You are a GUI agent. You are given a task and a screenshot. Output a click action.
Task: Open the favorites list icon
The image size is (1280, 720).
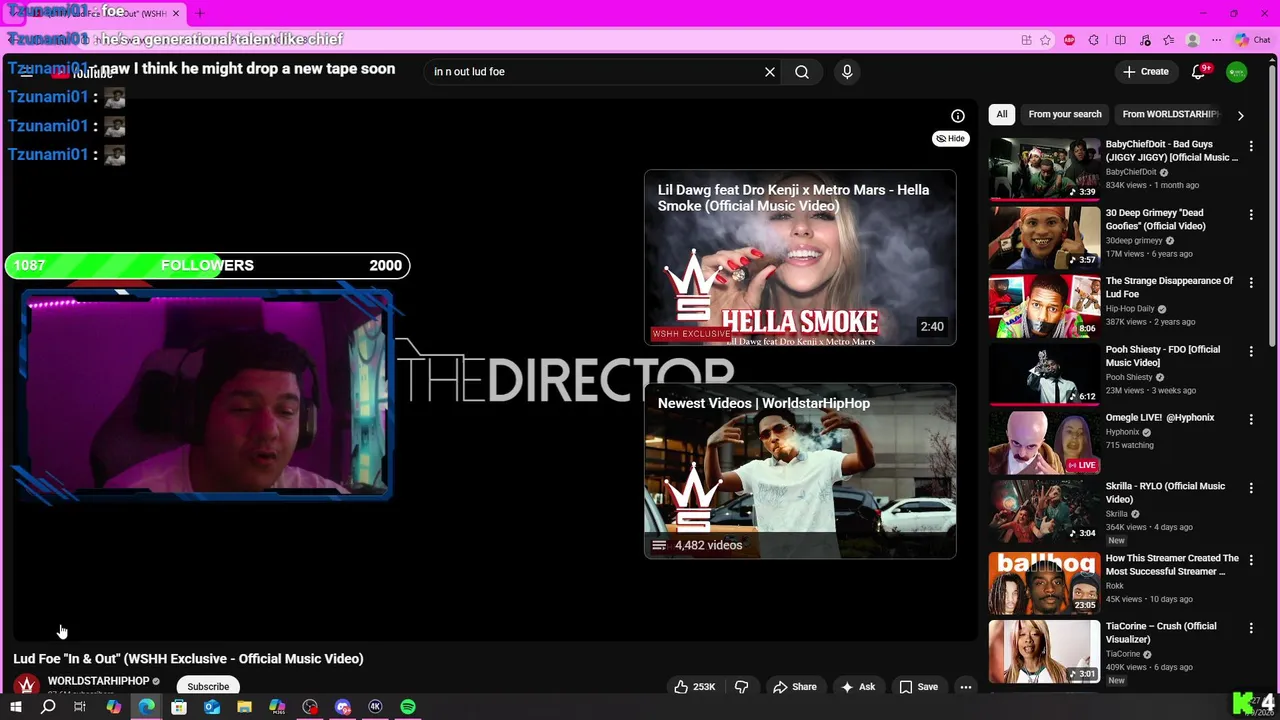coord(1169,40)
